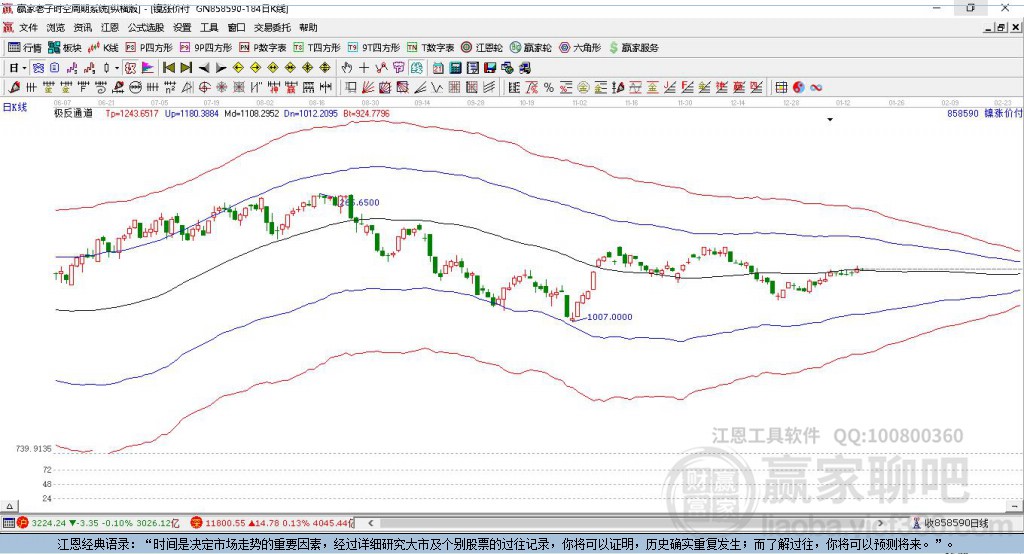Image resolution: width=1024 pixels, height=554 pixels.
Task: Expand the sub-panel with triangle button
Action: tap(9, 506)
